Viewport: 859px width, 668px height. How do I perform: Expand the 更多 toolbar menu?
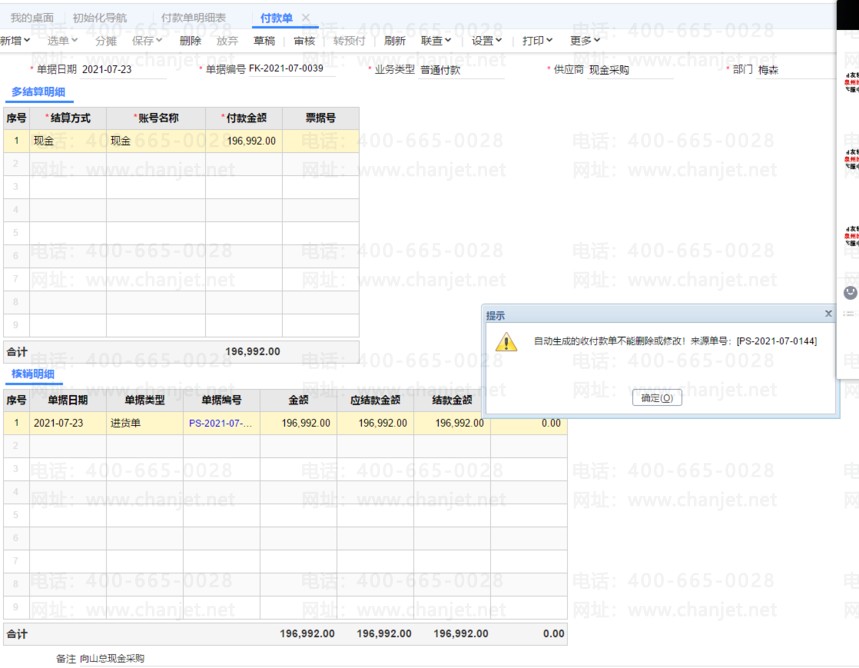585,41
